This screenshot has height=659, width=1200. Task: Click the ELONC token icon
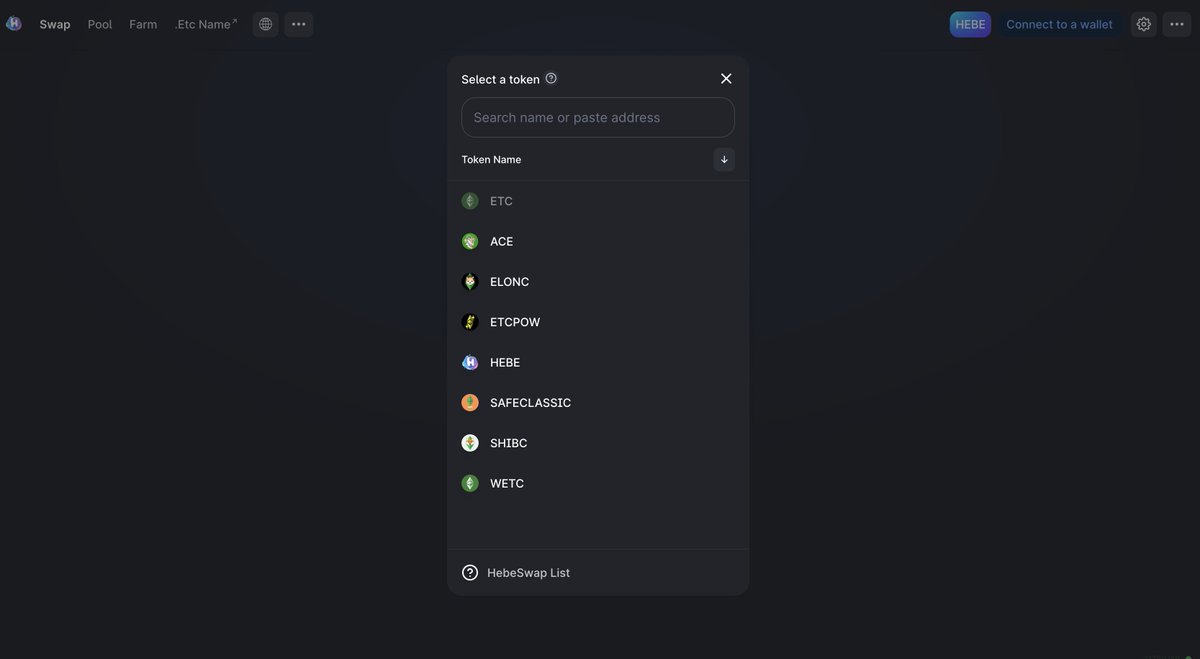coord(470,282)
